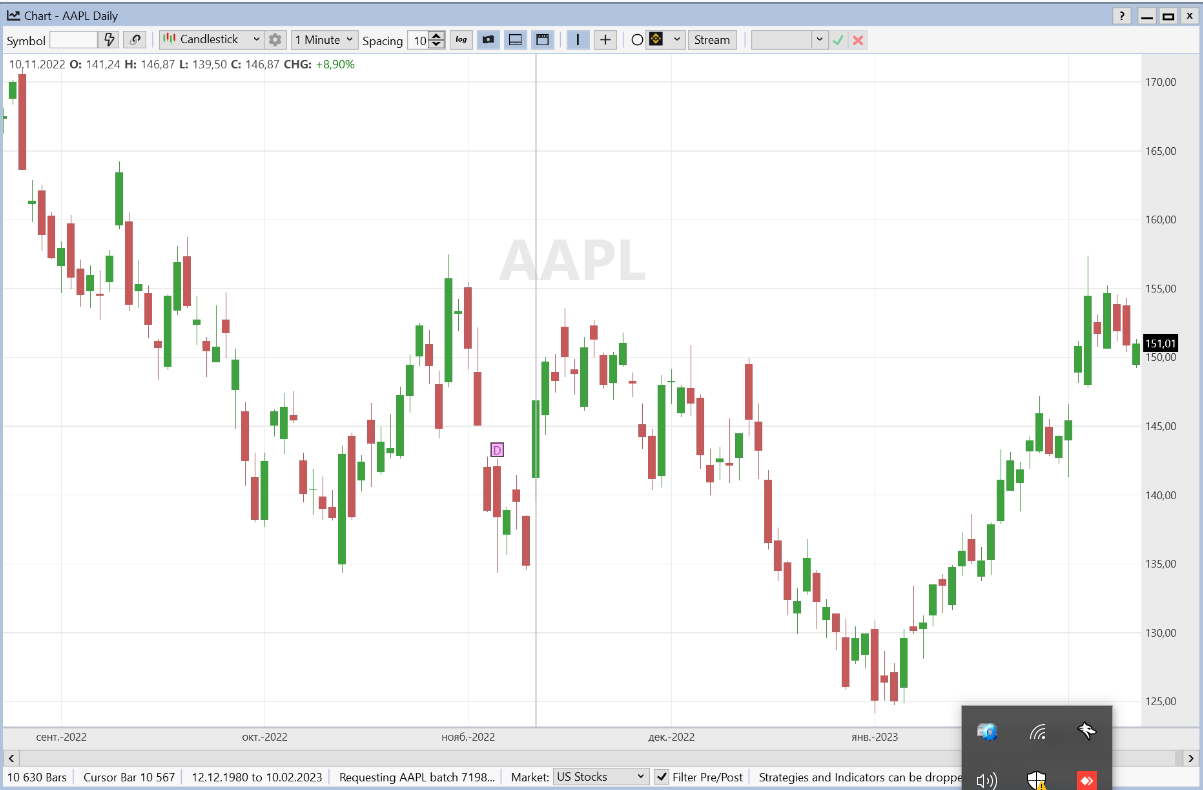This screenshot has width=1203, height=790.
Task: Click the 'окт.-2022' date axis label
Action: pos(264,738)
